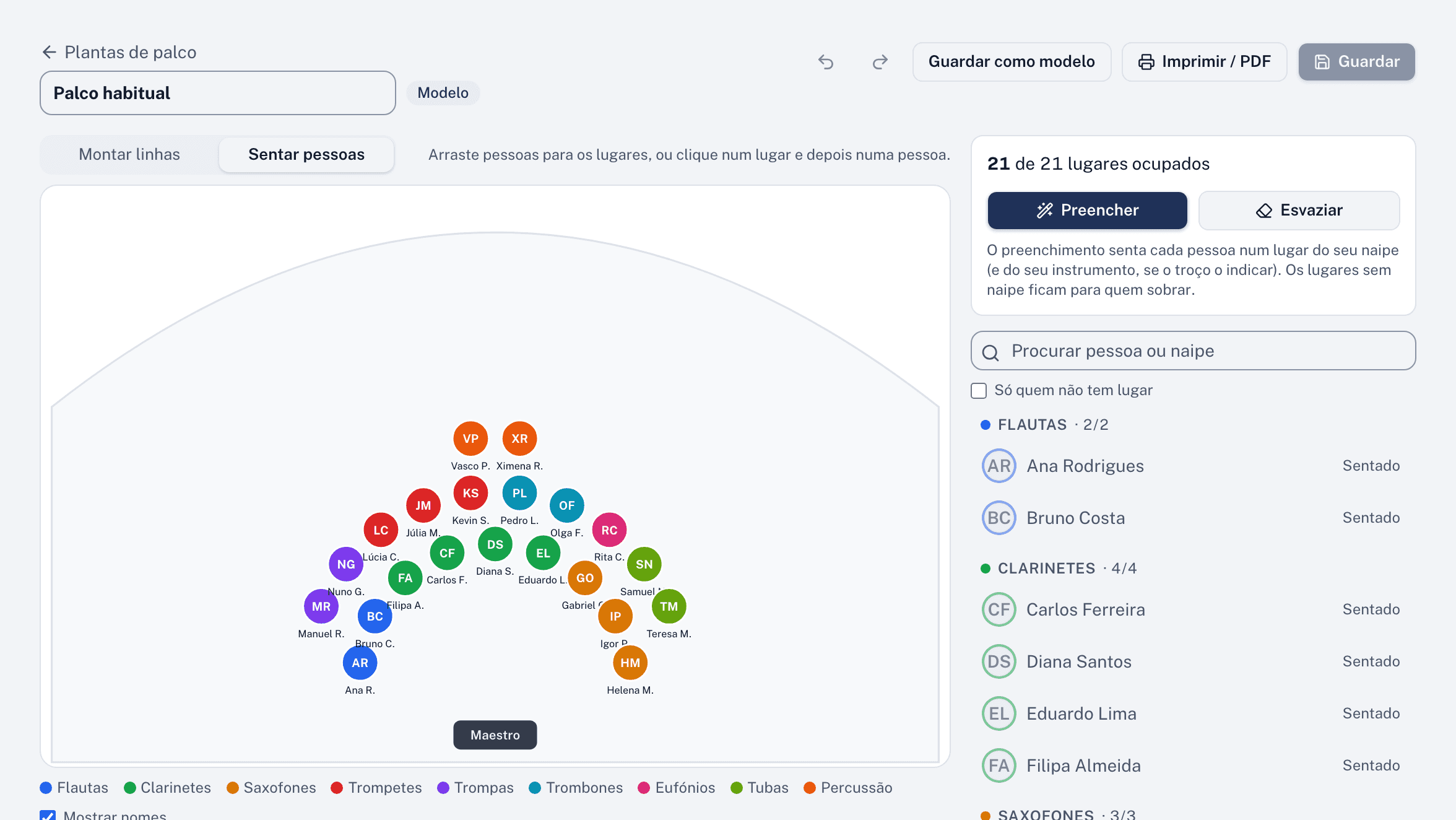Click the CF seat on stage
This screenshot has height=820, width=1456.
coord(447,553)
